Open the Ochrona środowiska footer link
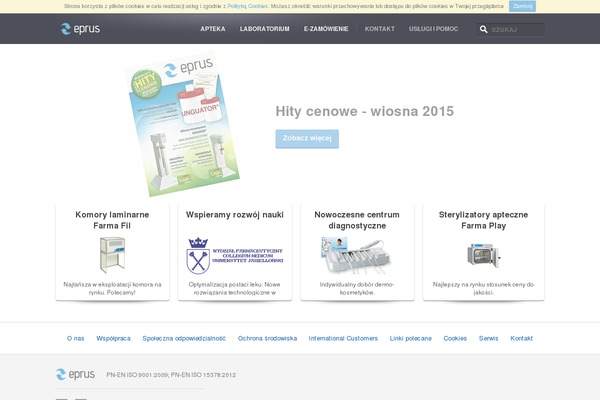 (267, 338)
